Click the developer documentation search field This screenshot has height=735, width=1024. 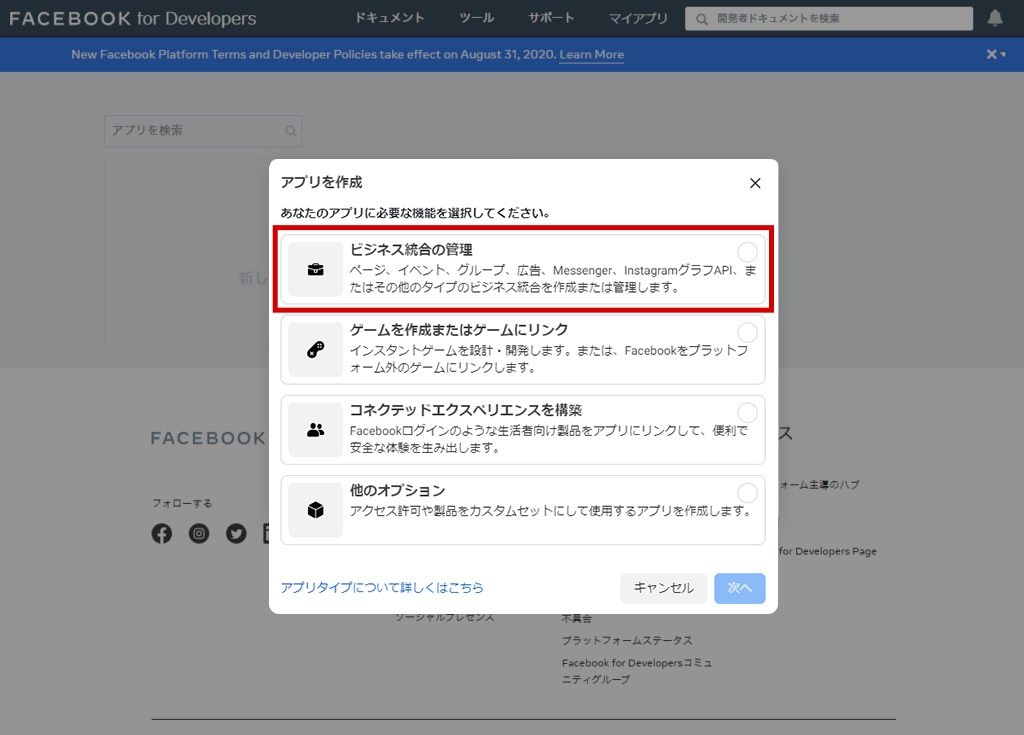coord(828,18)
